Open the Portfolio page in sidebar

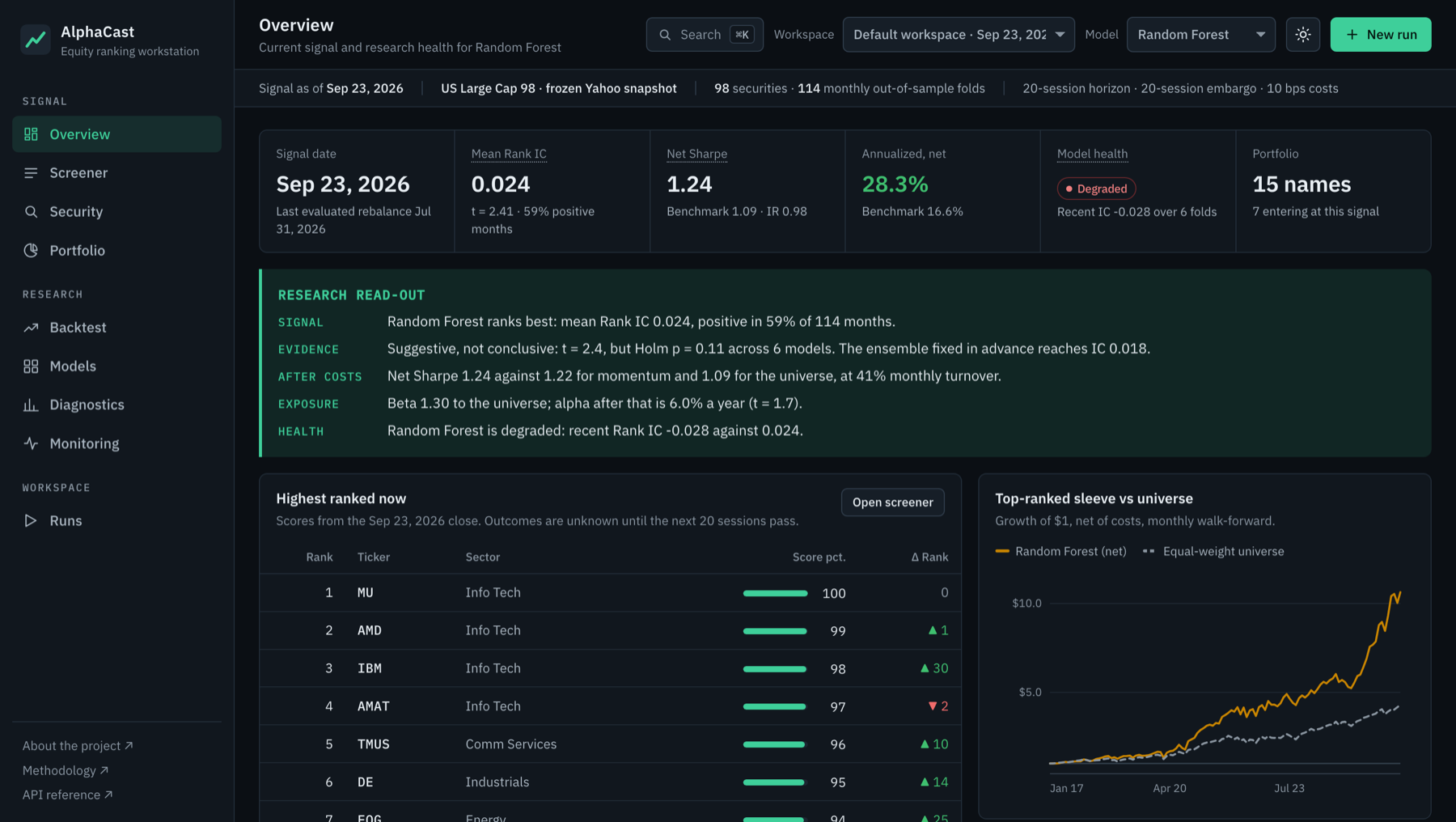tap(116, 251)
